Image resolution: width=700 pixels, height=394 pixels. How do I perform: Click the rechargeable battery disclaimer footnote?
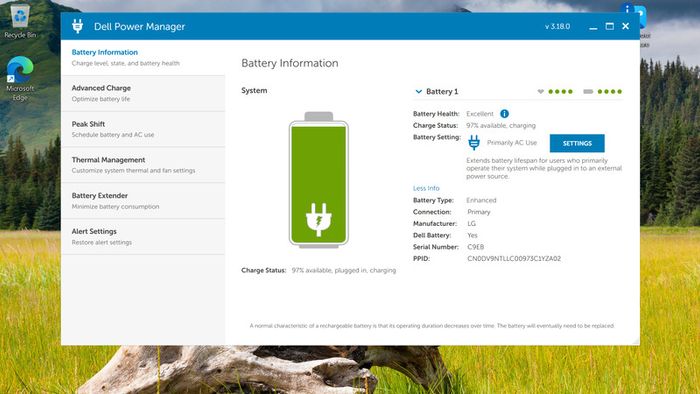coord(432,326)
